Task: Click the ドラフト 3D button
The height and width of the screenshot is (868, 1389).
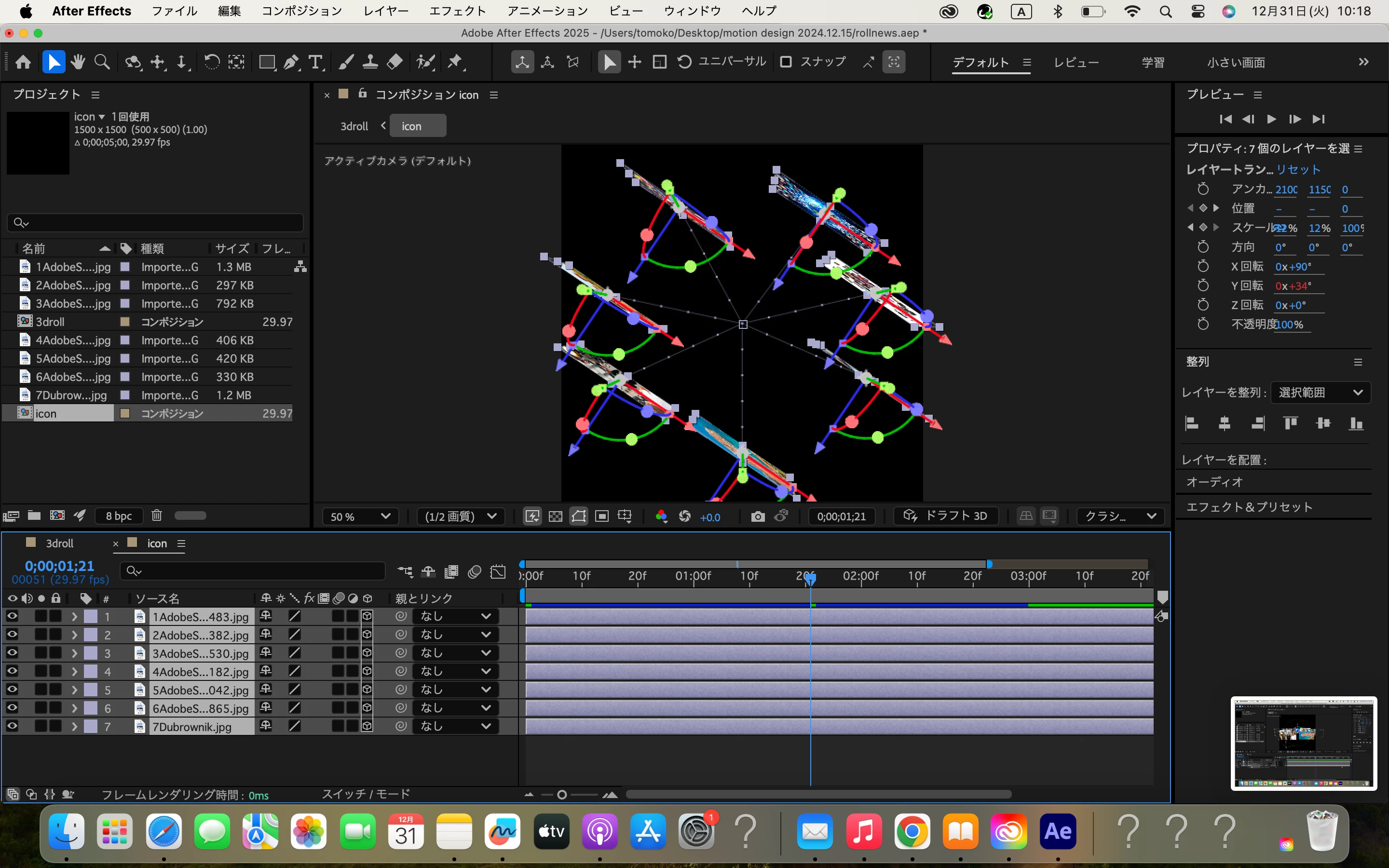Action: coord(945,516)
